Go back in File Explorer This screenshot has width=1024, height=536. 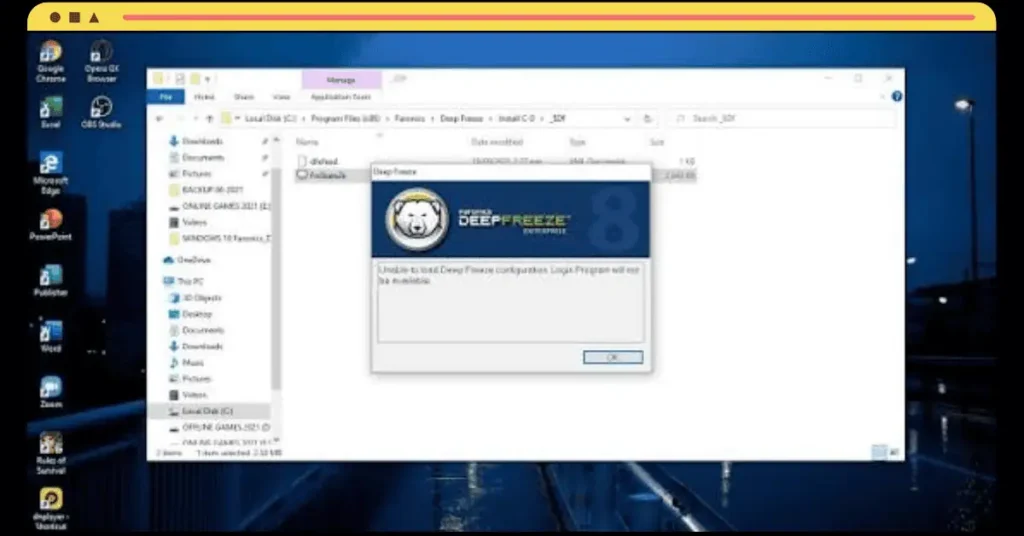pyautogui.click(x=159, y=119)
